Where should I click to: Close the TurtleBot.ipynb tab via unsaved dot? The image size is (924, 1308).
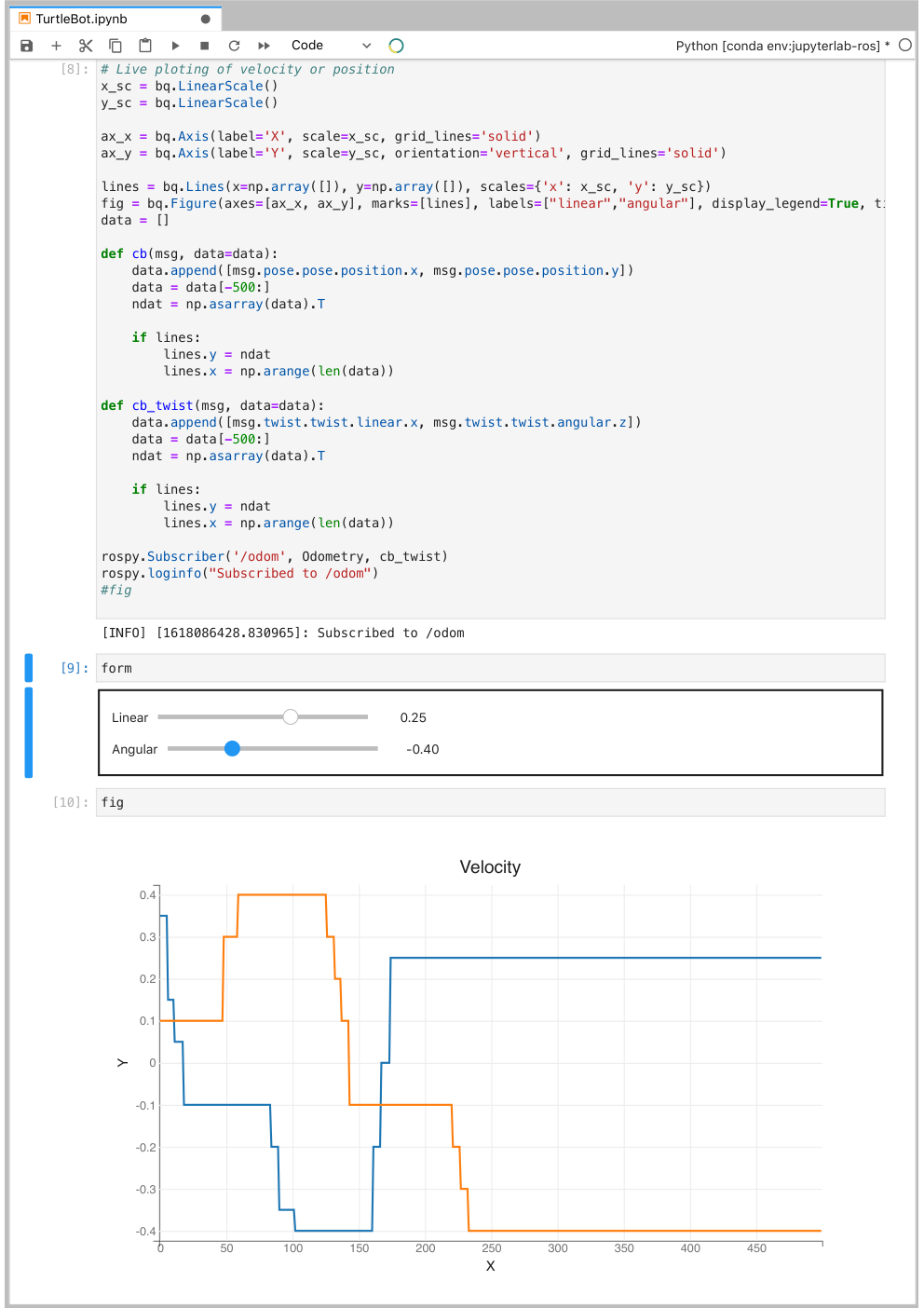tap(205, 19)
